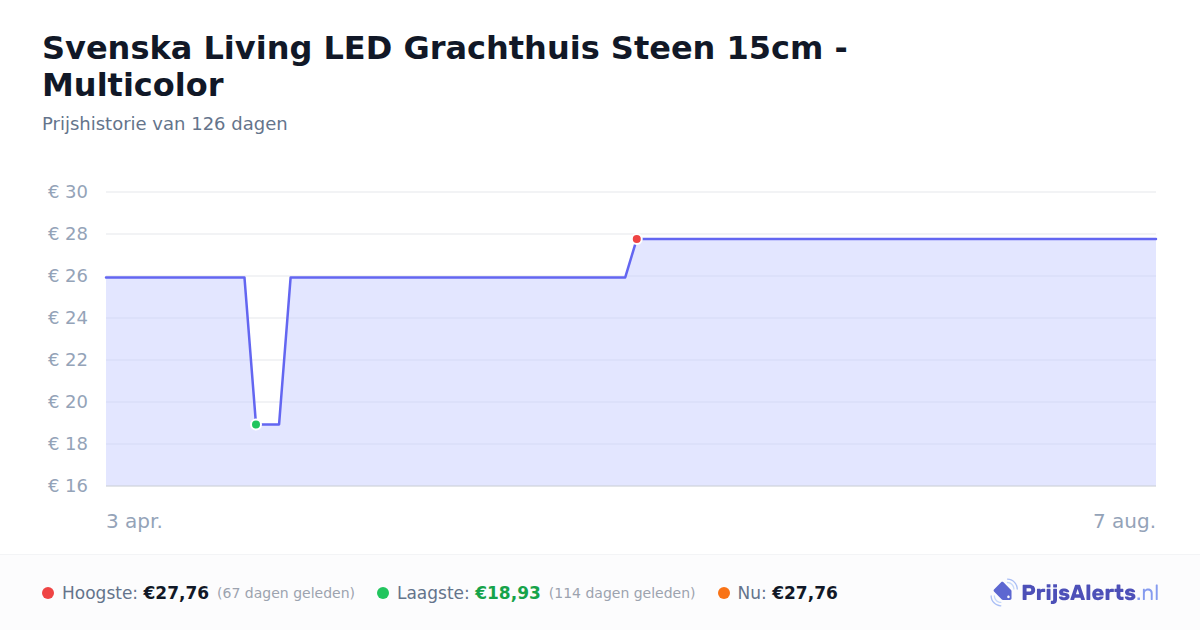Click the red highest-price dot on chart

[x=636, y=239]
